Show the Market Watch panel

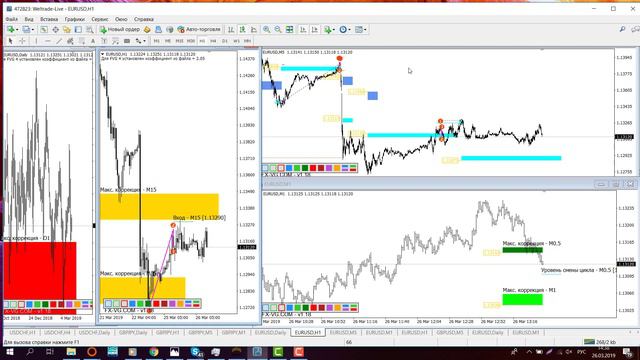44,29
